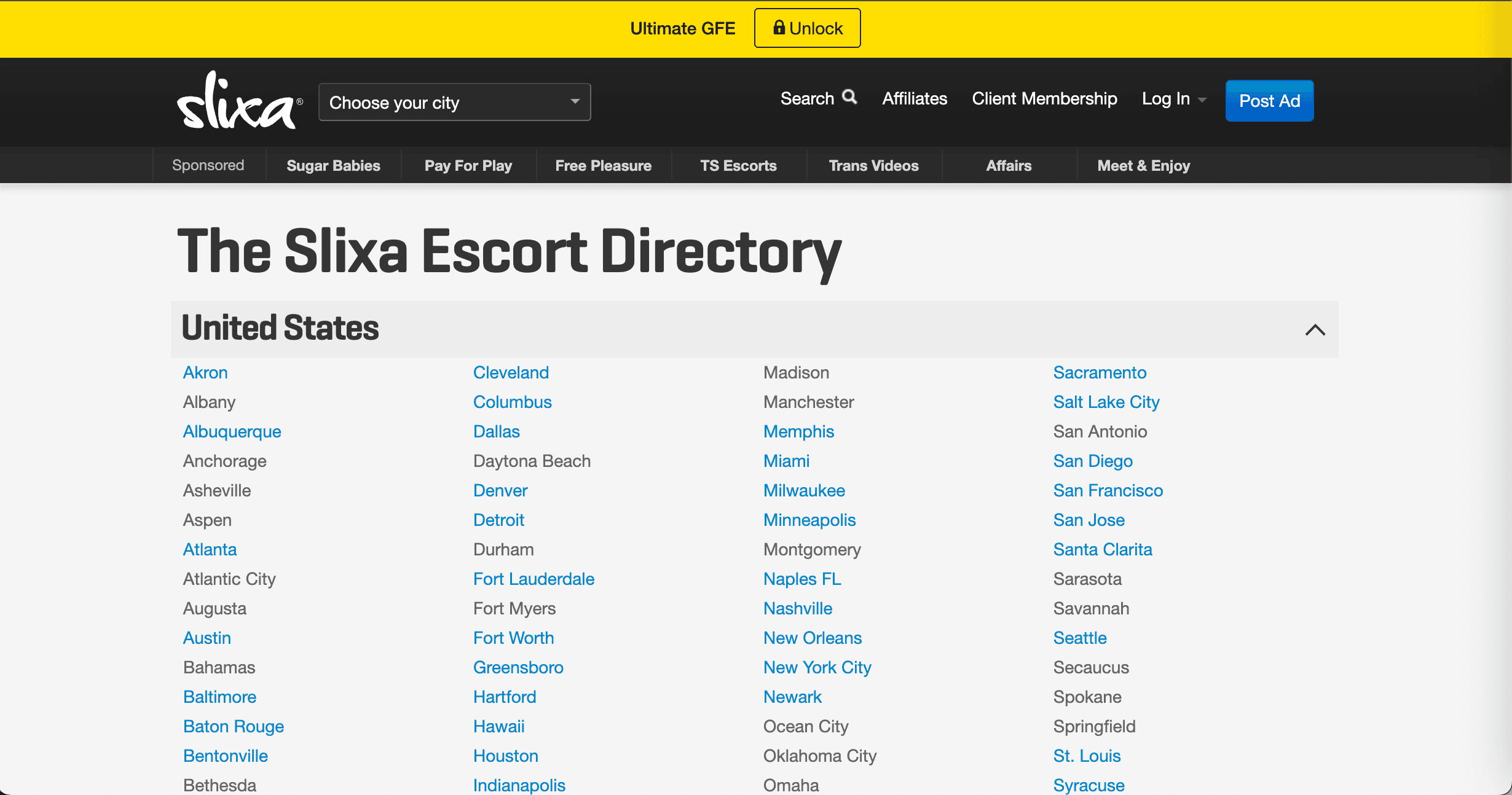Viewport: 1512px width, 795px height.
Task: Open the Baton Rouge city link
Action: (x=234, y=726)
